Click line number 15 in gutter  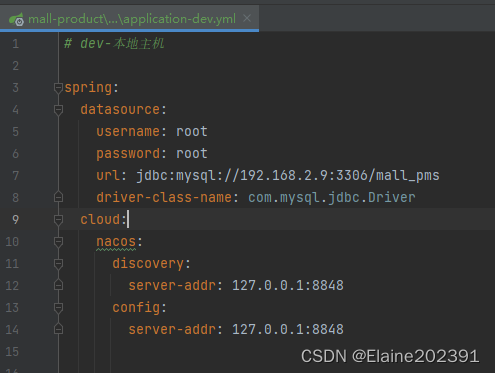(x=12, y=352)
